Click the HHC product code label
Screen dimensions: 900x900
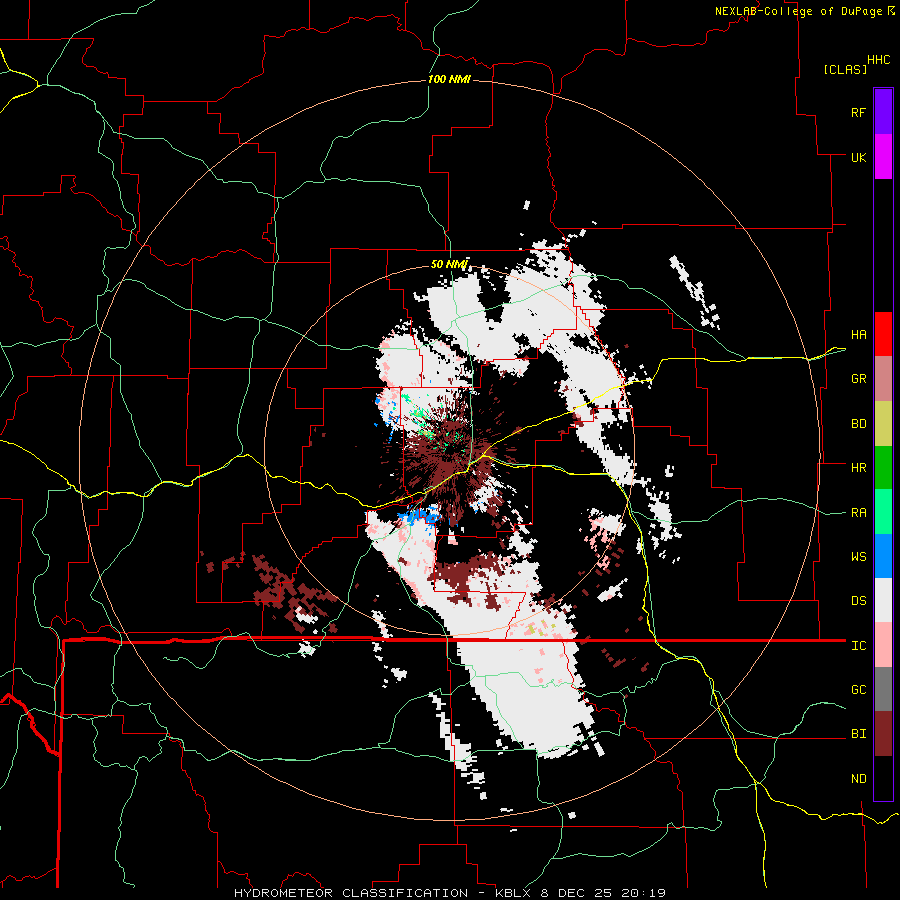pos(878,60)
